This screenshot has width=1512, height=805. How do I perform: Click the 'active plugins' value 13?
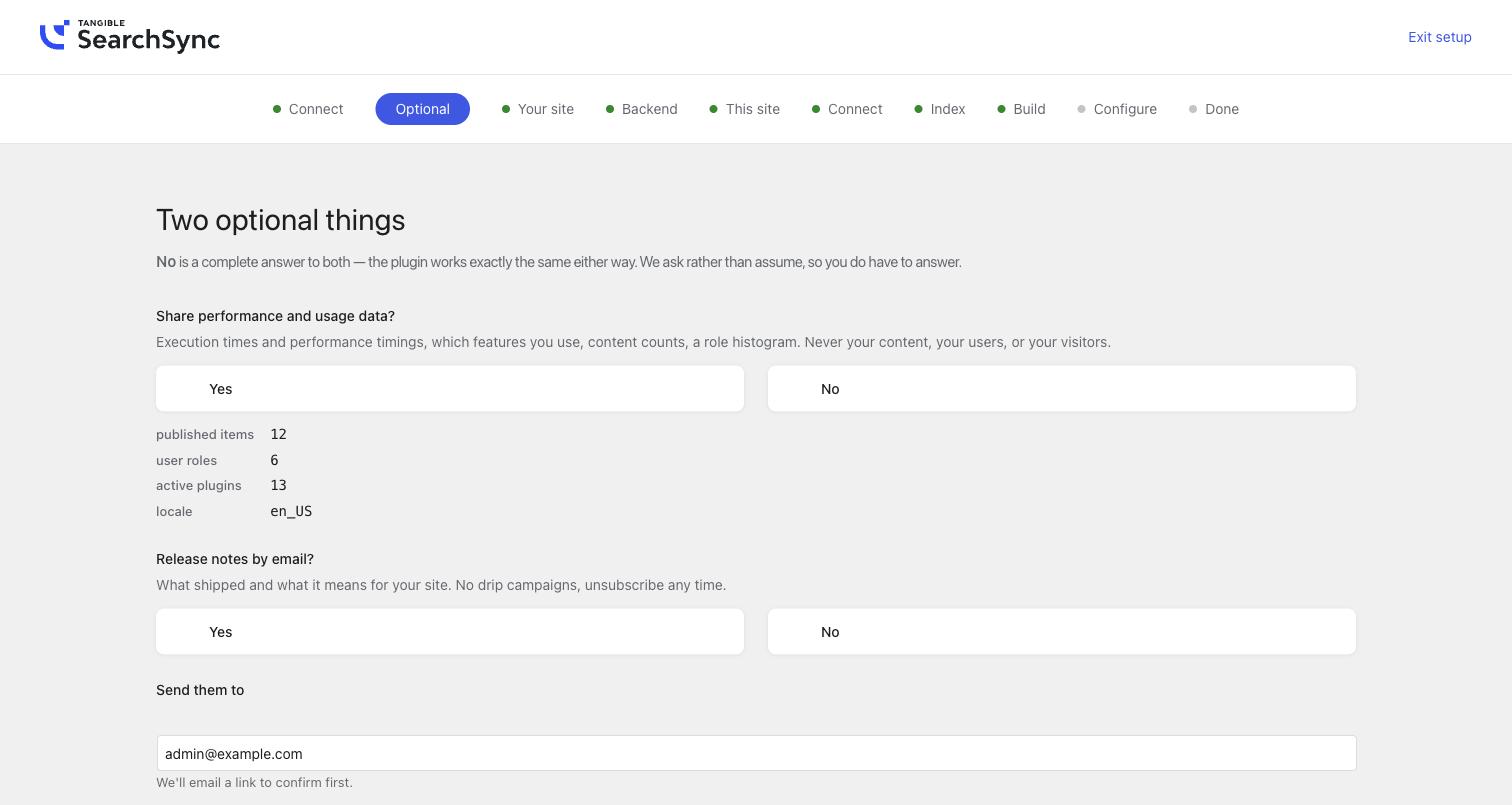point(278,485)
